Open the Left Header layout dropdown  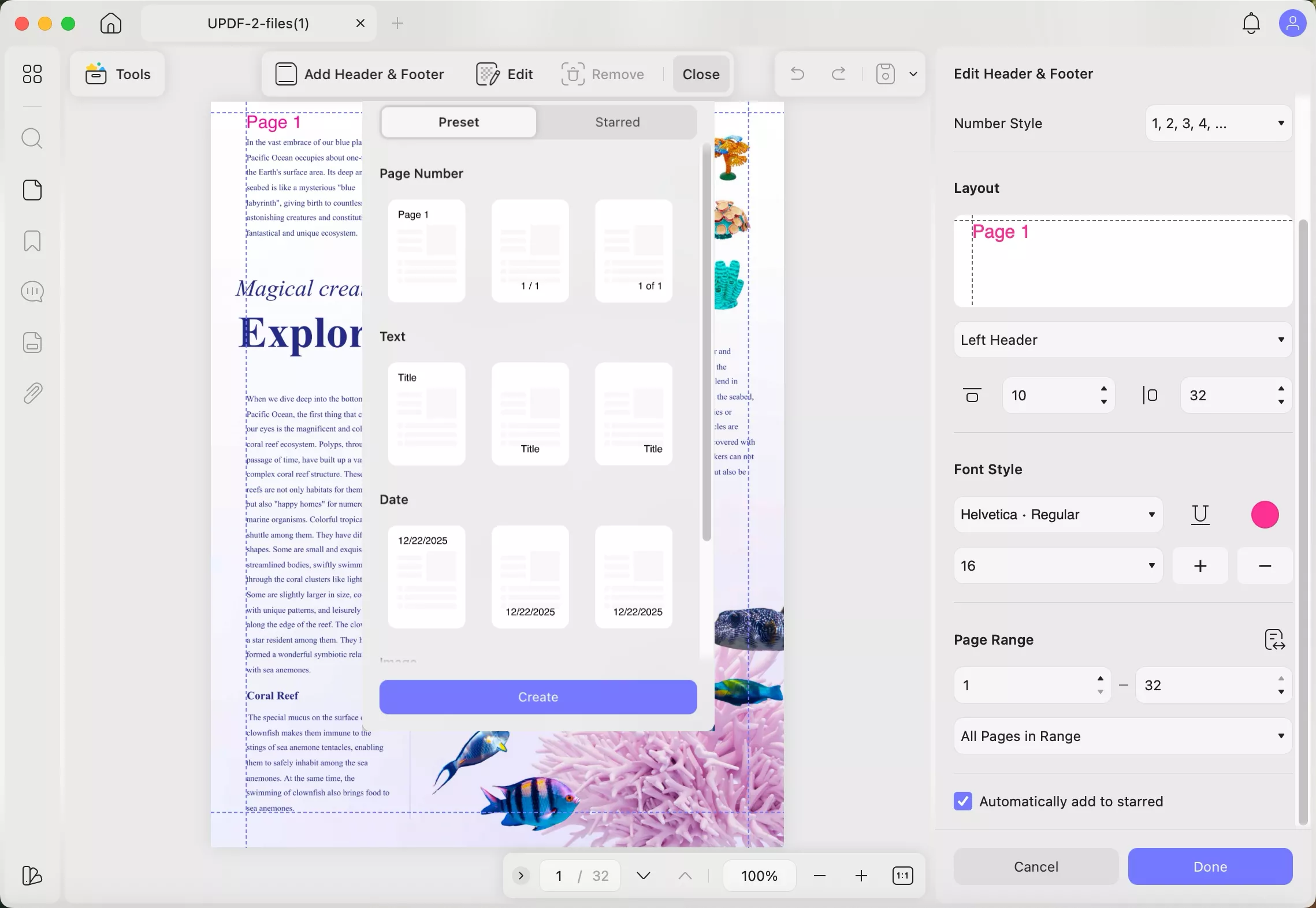click(x=1121, y=340)
